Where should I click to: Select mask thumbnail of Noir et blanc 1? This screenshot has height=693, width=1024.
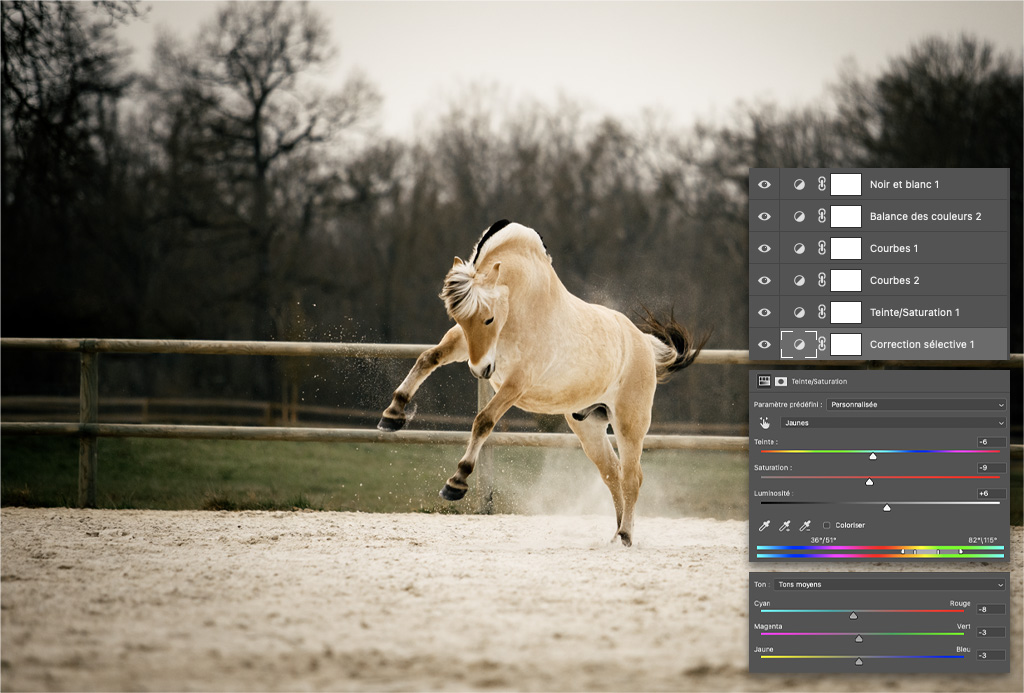846,185
